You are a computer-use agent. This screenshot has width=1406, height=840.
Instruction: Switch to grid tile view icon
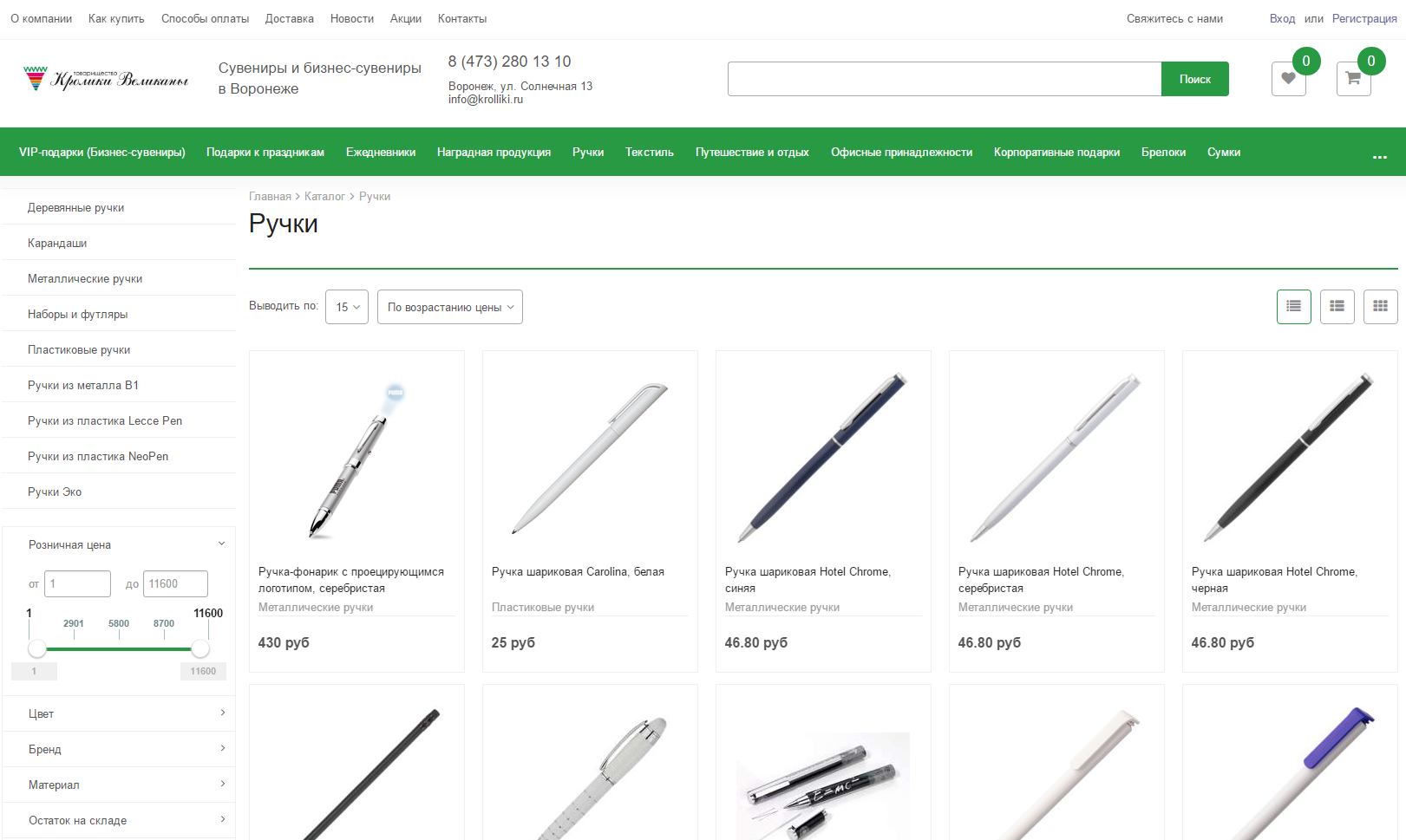pos(1380,307)
